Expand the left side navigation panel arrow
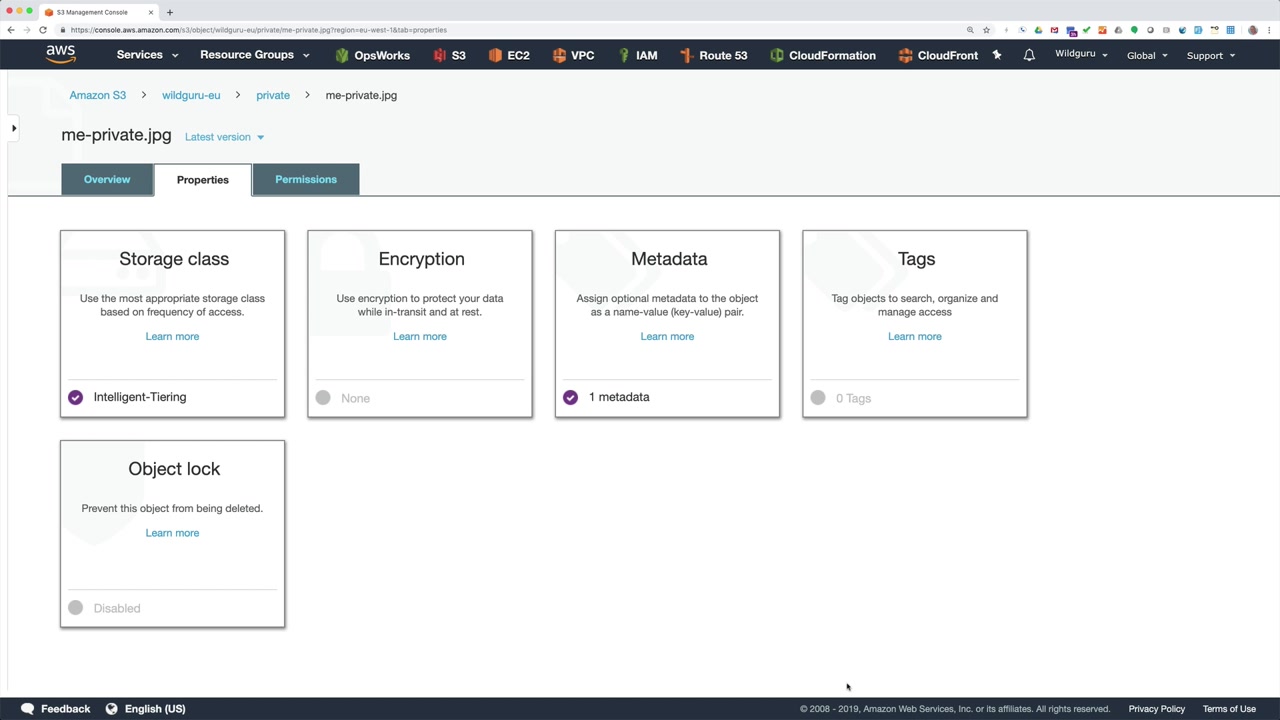 click(13, 128)
